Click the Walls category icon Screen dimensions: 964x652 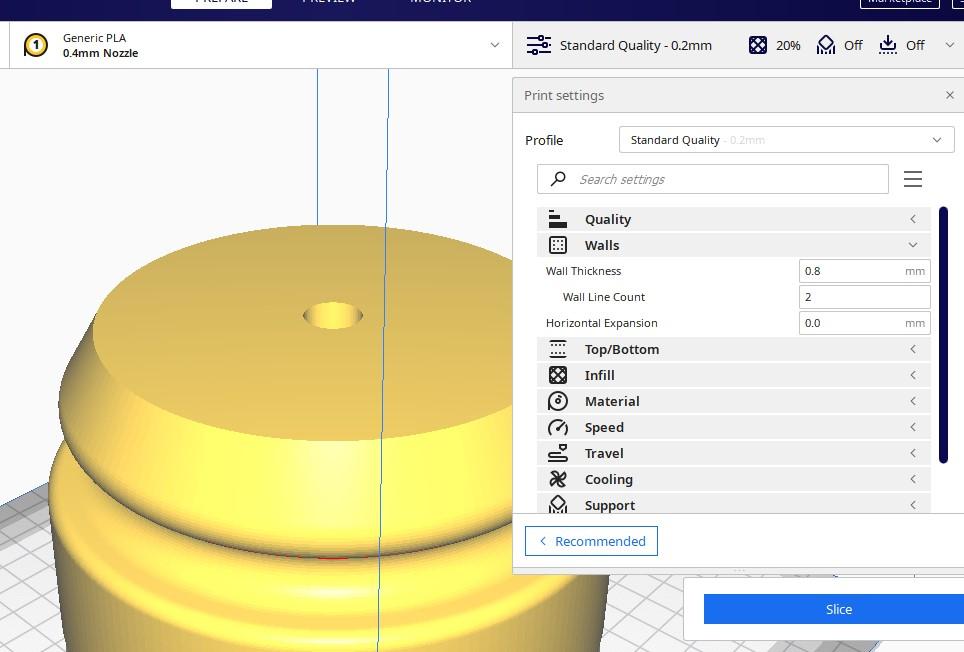(558, 245)
